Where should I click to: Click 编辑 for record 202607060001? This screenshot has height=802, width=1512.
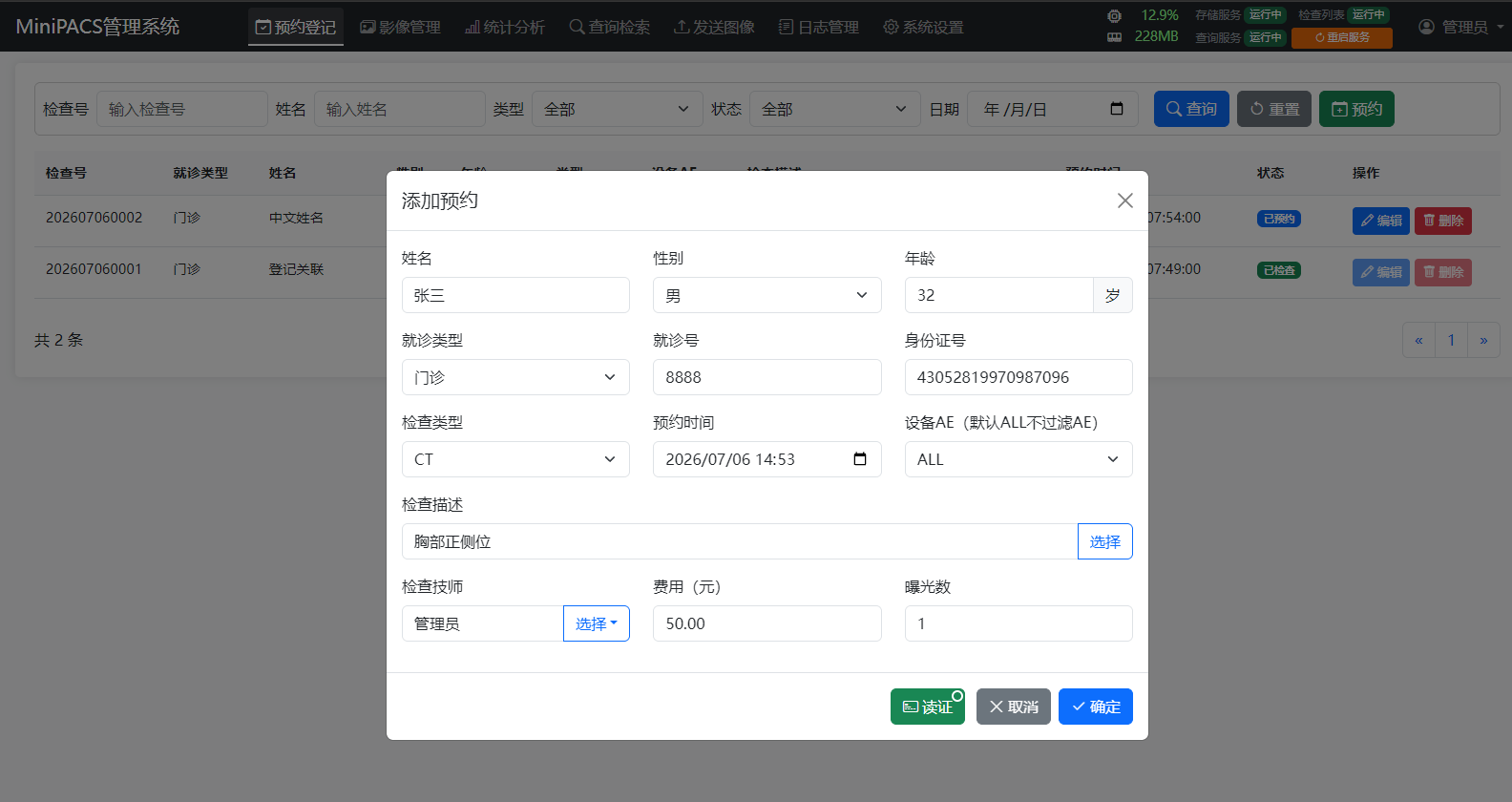coord(1381,272)
